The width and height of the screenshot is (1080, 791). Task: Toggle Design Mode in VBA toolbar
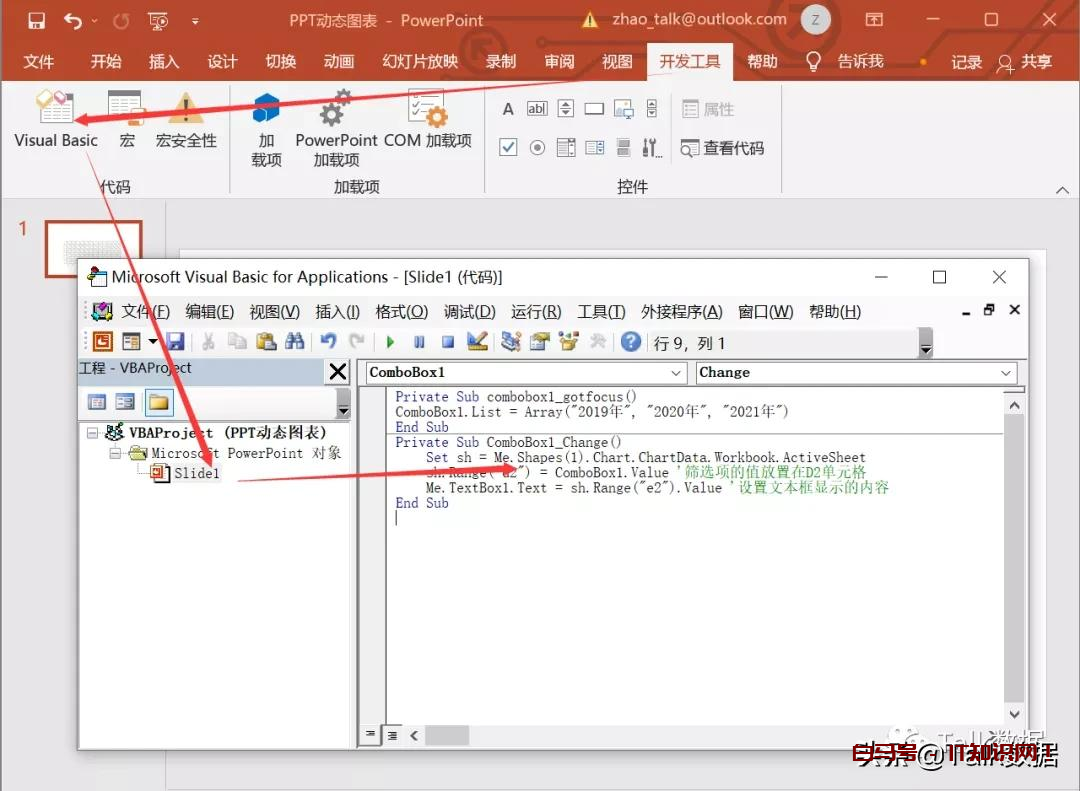[477, 342]
